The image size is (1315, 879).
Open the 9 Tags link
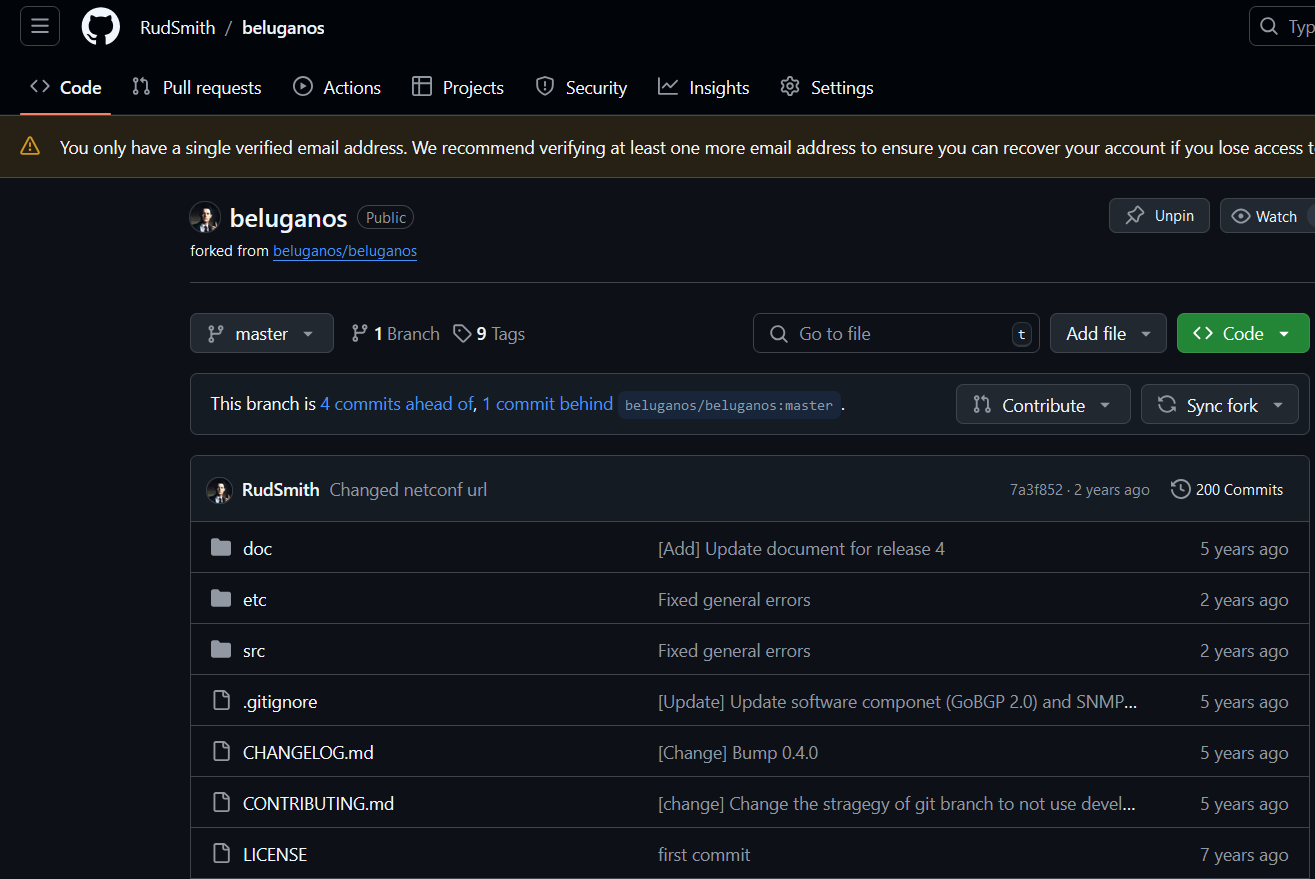click(489, 334)
